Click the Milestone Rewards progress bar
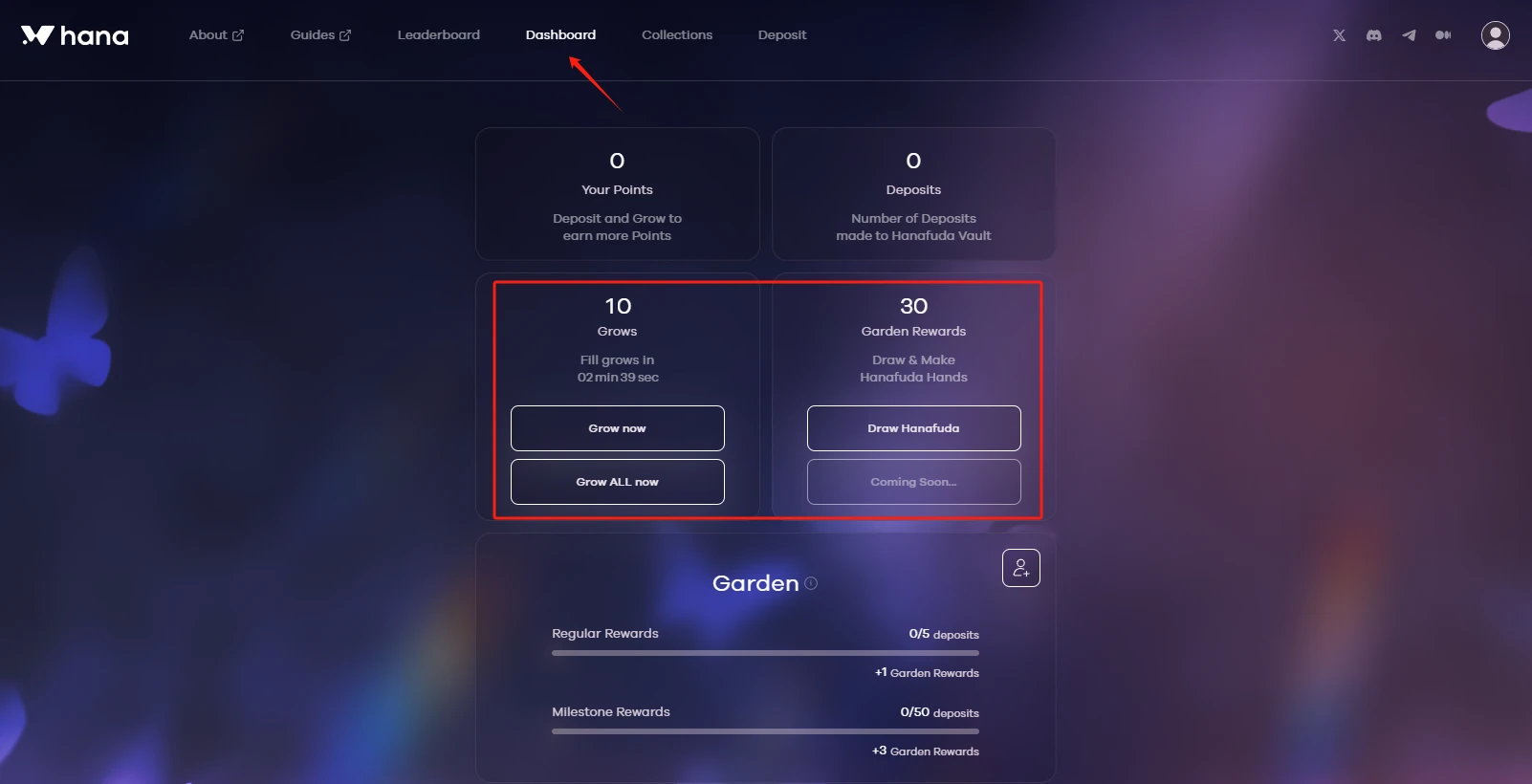 [x=765, y=731]
